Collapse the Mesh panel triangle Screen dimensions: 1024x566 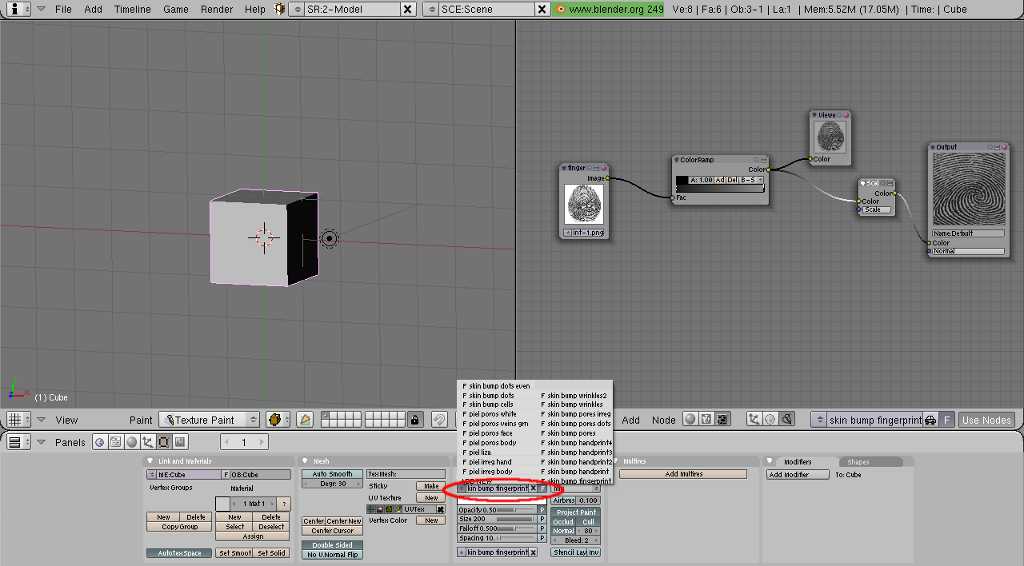306,461
